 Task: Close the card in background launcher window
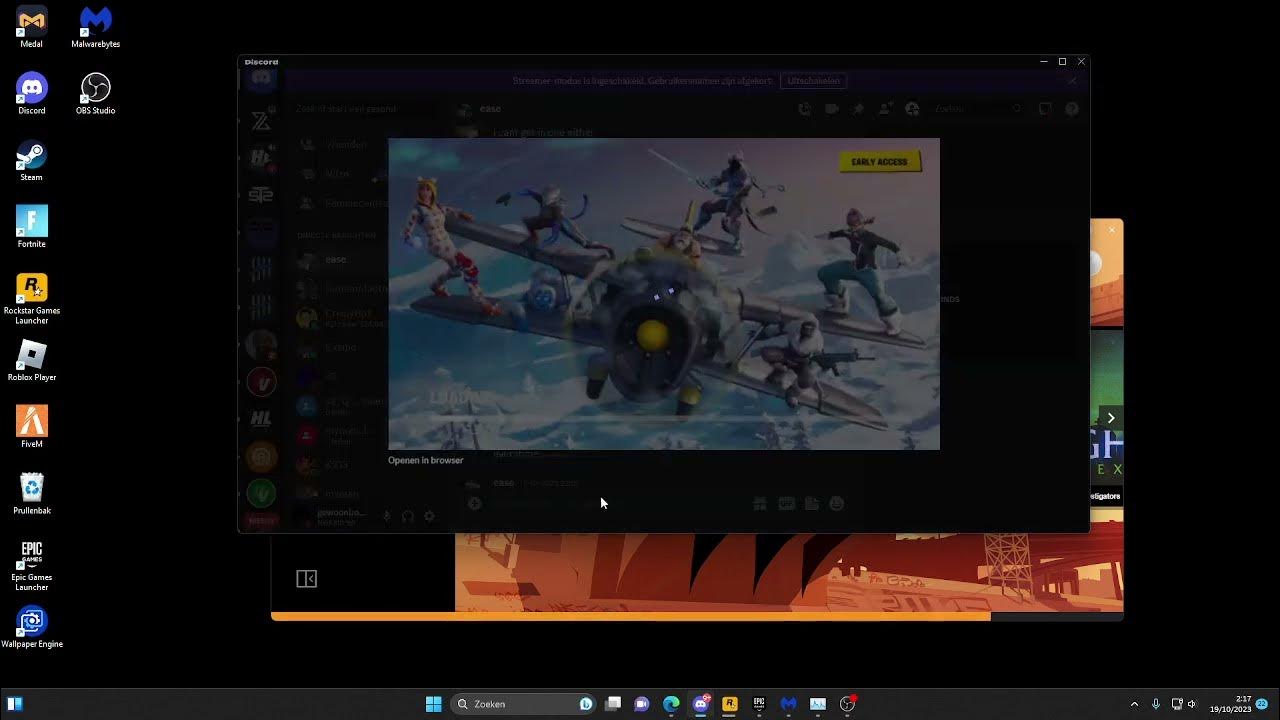[1111, 231]
